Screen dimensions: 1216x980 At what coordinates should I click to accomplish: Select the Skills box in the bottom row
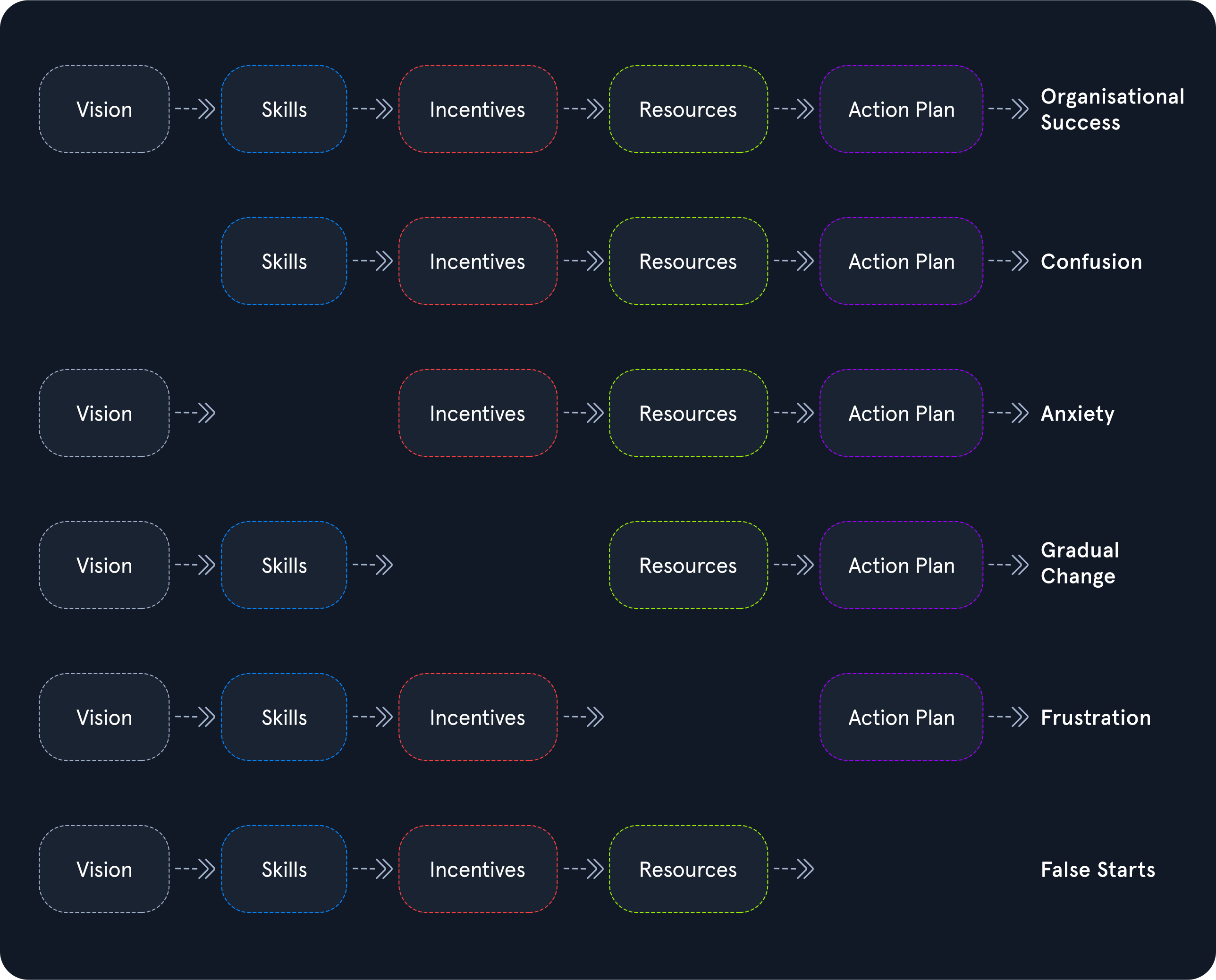[x=284, y=869]
